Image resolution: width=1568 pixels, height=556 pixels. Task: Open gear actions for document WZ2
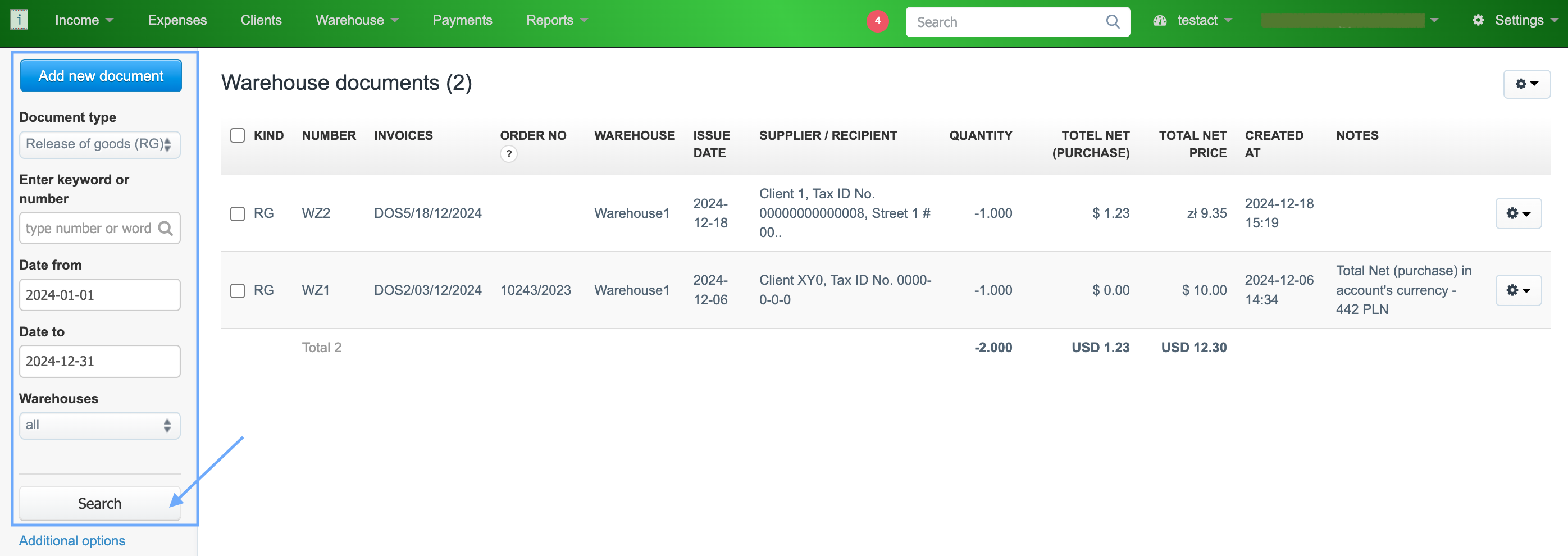coord(1517,213)
